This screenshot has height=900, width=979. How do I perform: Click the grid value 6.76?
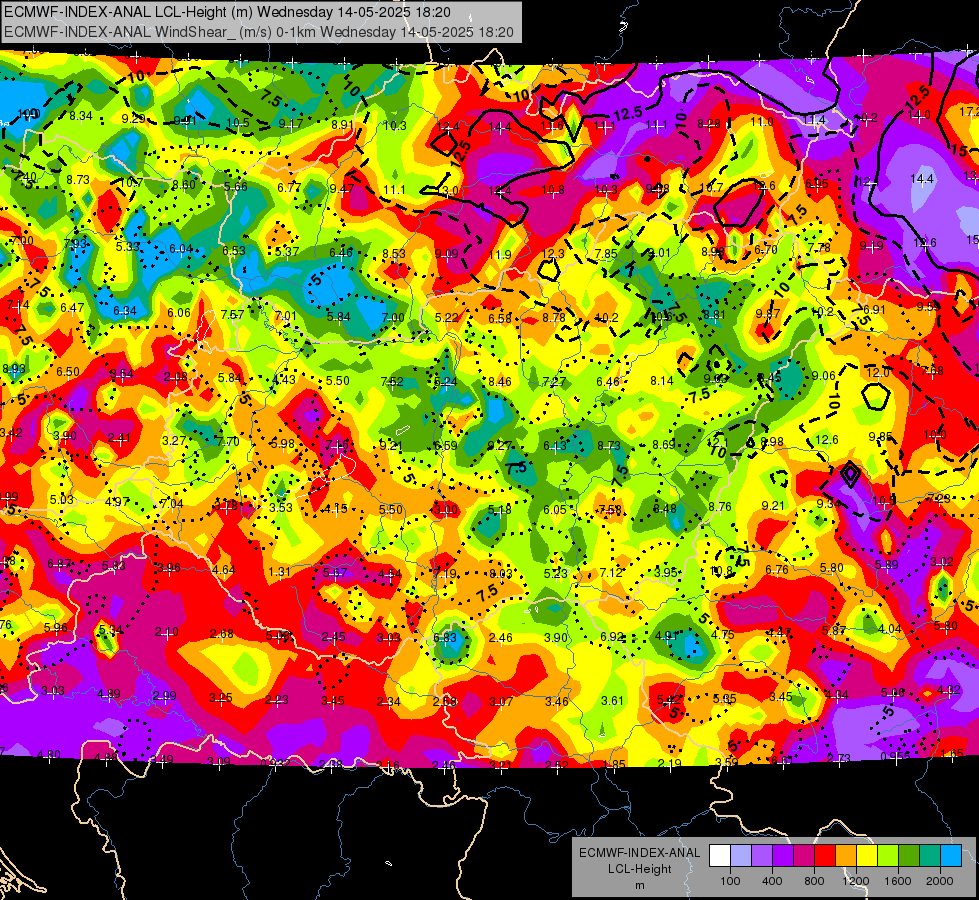[777, 569]
